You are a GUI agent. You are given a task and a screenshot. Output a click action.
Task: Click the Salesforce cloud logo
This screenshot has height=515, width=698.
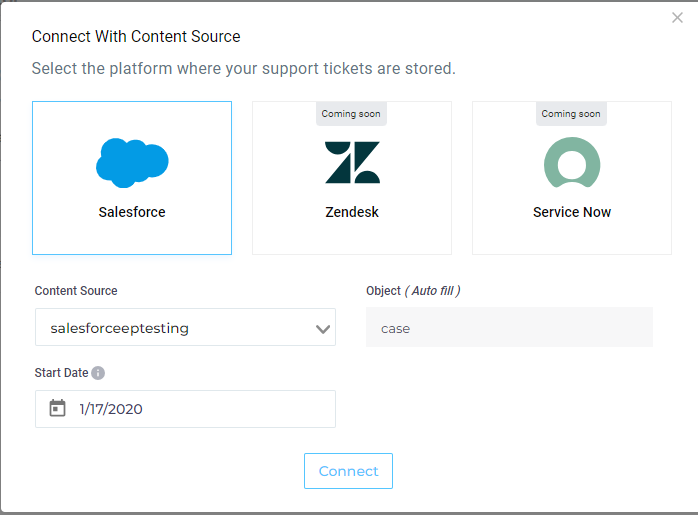pyautogui.click(x=132, y=161)
